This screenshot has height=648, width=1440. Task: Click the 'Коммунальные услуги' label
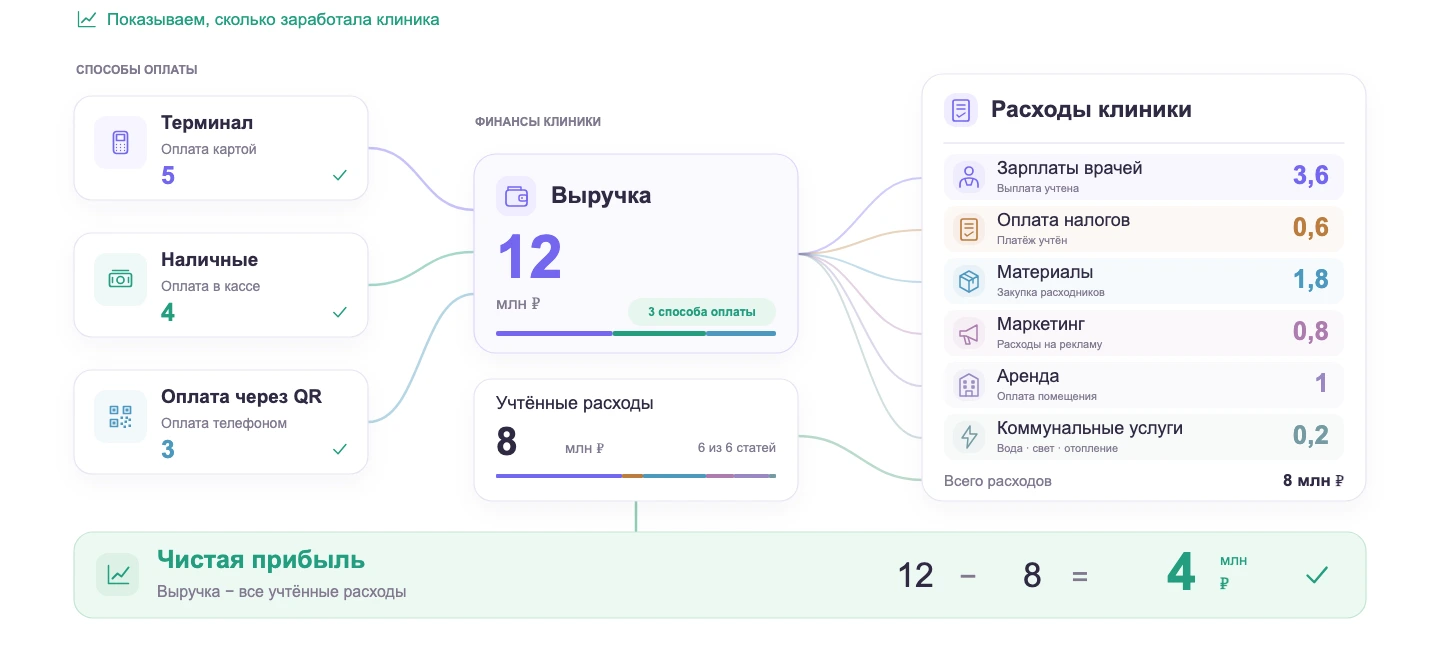tap(1090, 428)
